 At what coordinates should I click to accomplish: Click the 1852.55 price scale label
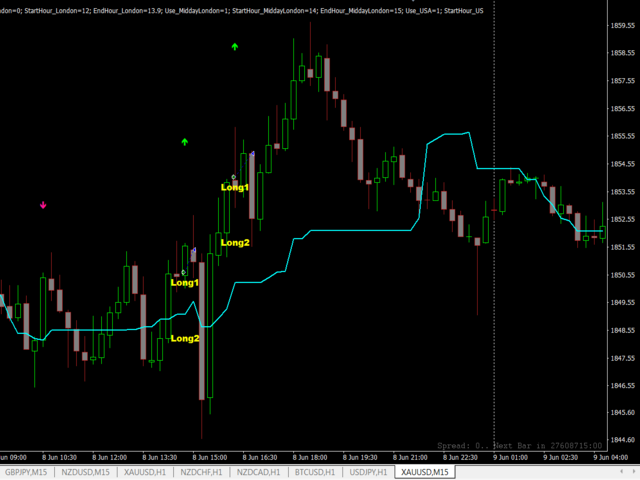click(622, 219)
